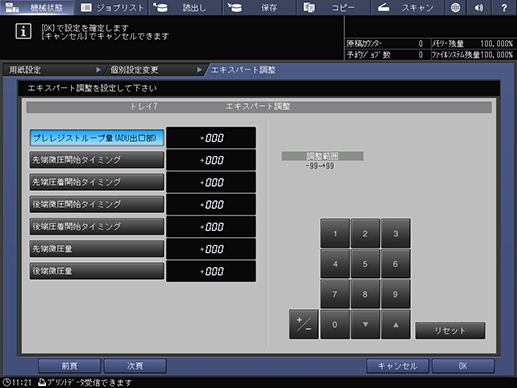
Task: Click value field for 後端微圧量
Action: pyautogui.click(x=211, y=271)
